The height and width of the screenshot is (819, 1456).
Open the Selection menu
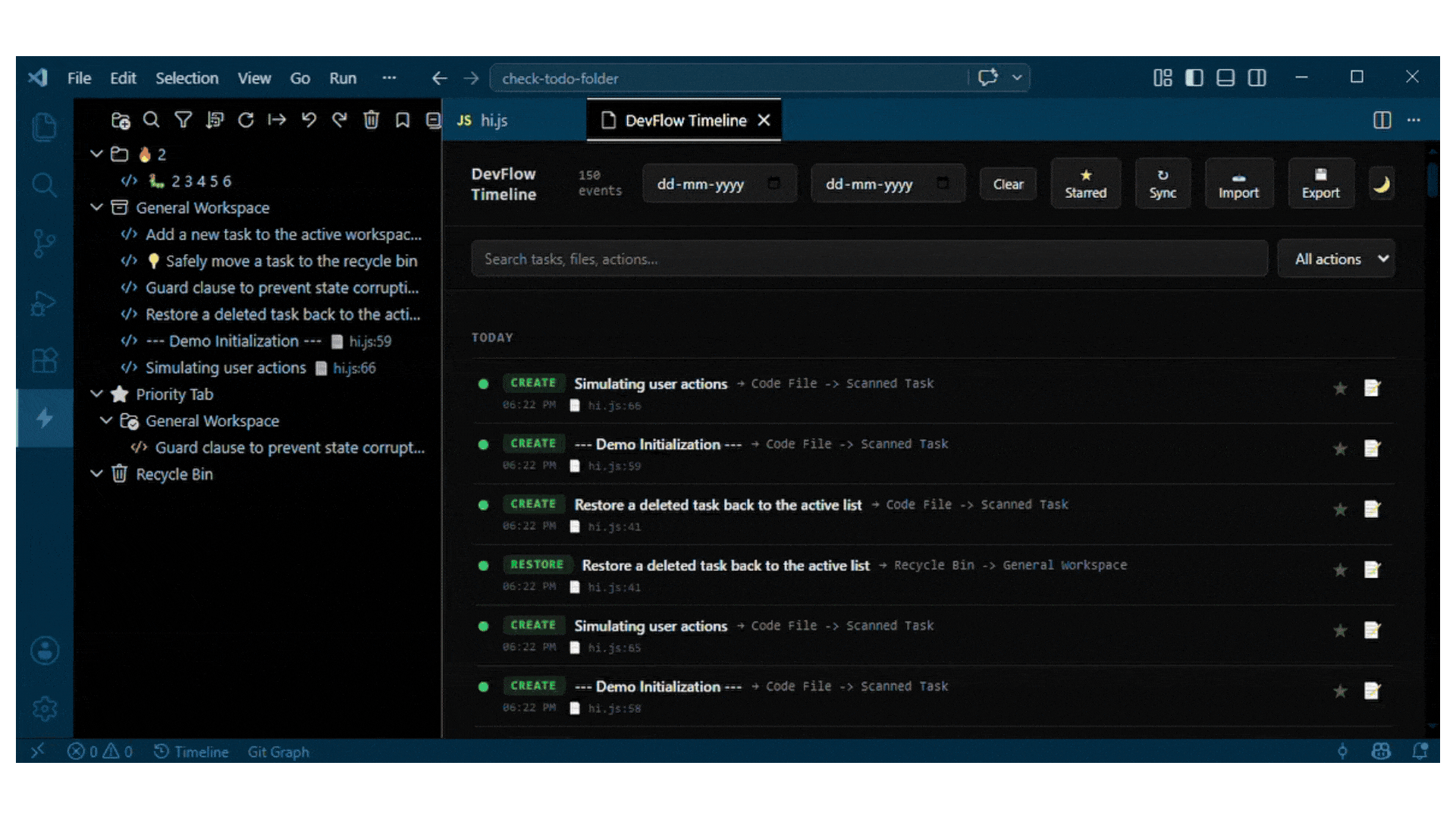[x=187, y=78]
